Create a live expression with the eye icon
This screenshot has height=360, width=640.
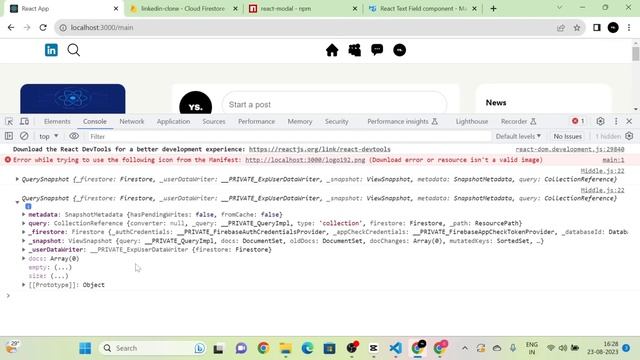coord(74,136)
